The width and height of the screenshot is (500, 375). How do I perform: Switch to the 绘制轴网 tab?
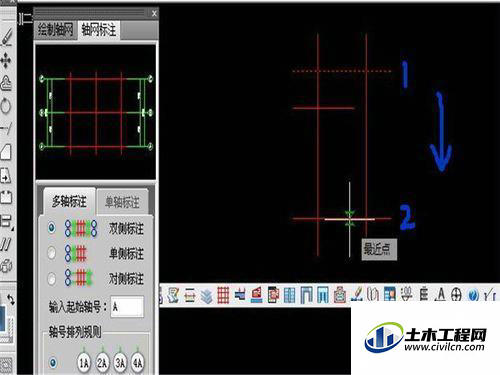(55, 30)
